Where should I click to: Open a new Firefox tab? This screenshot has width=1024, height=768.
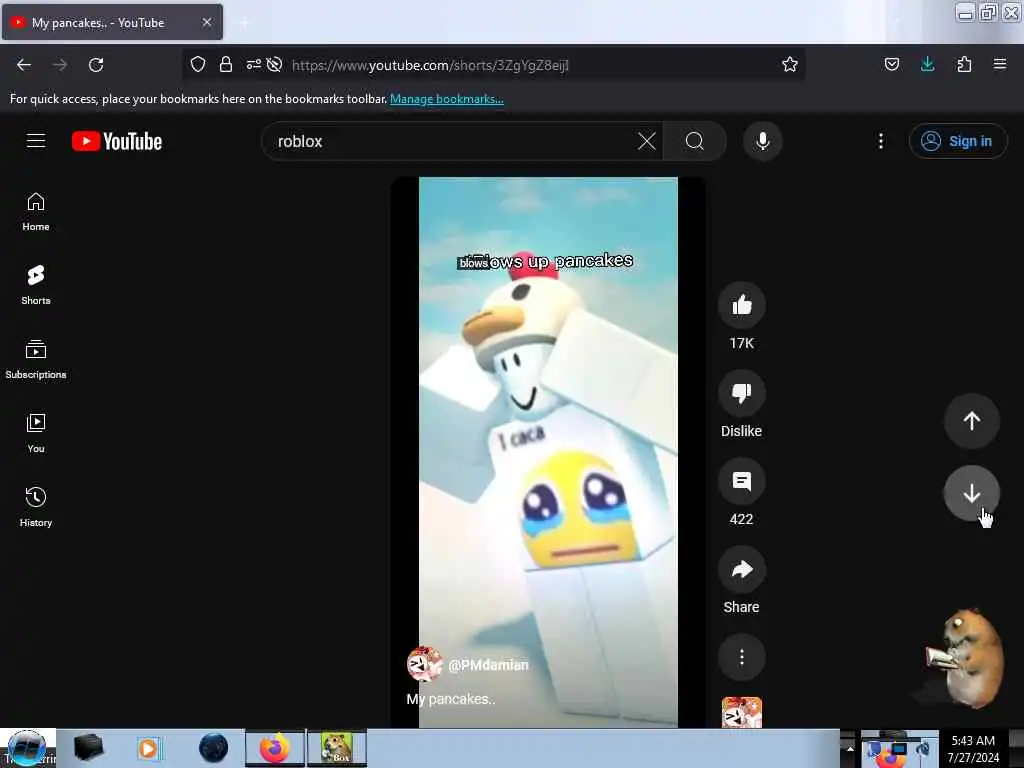(x=244, y=22)
